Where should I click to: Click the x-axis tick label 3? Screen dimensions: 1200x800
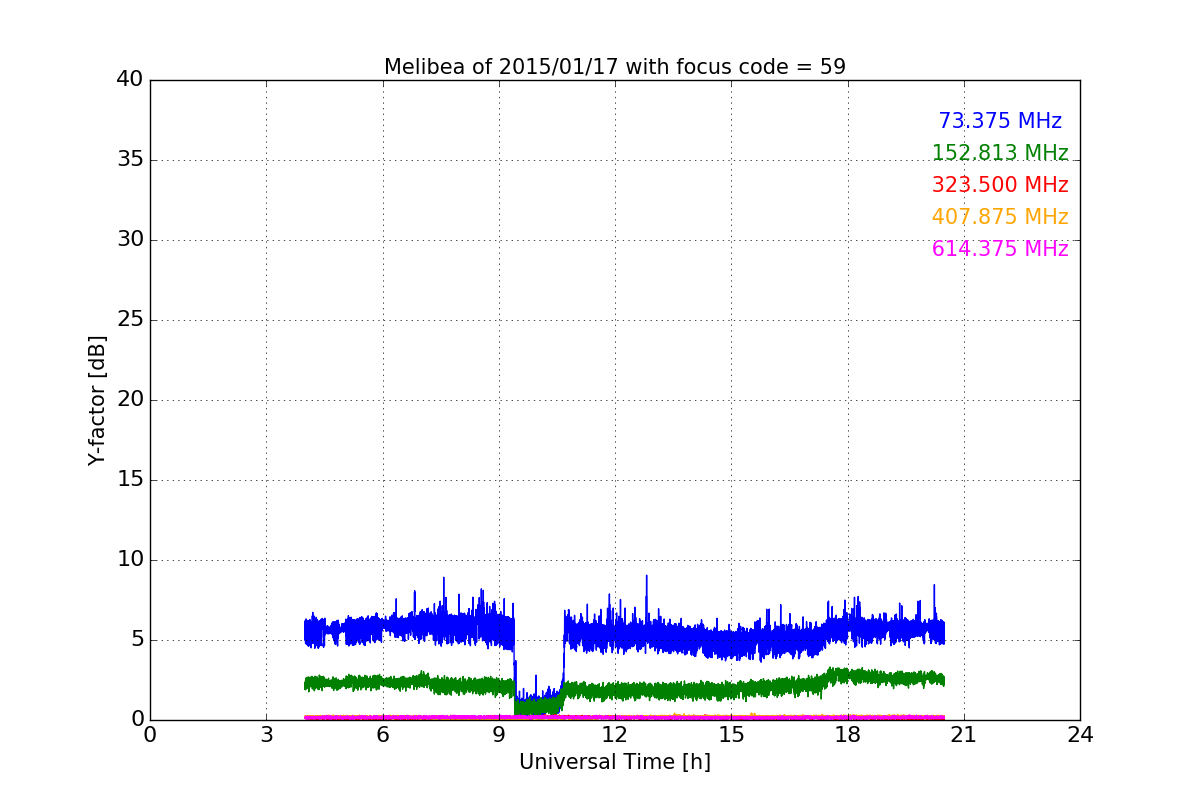(266, 734)
